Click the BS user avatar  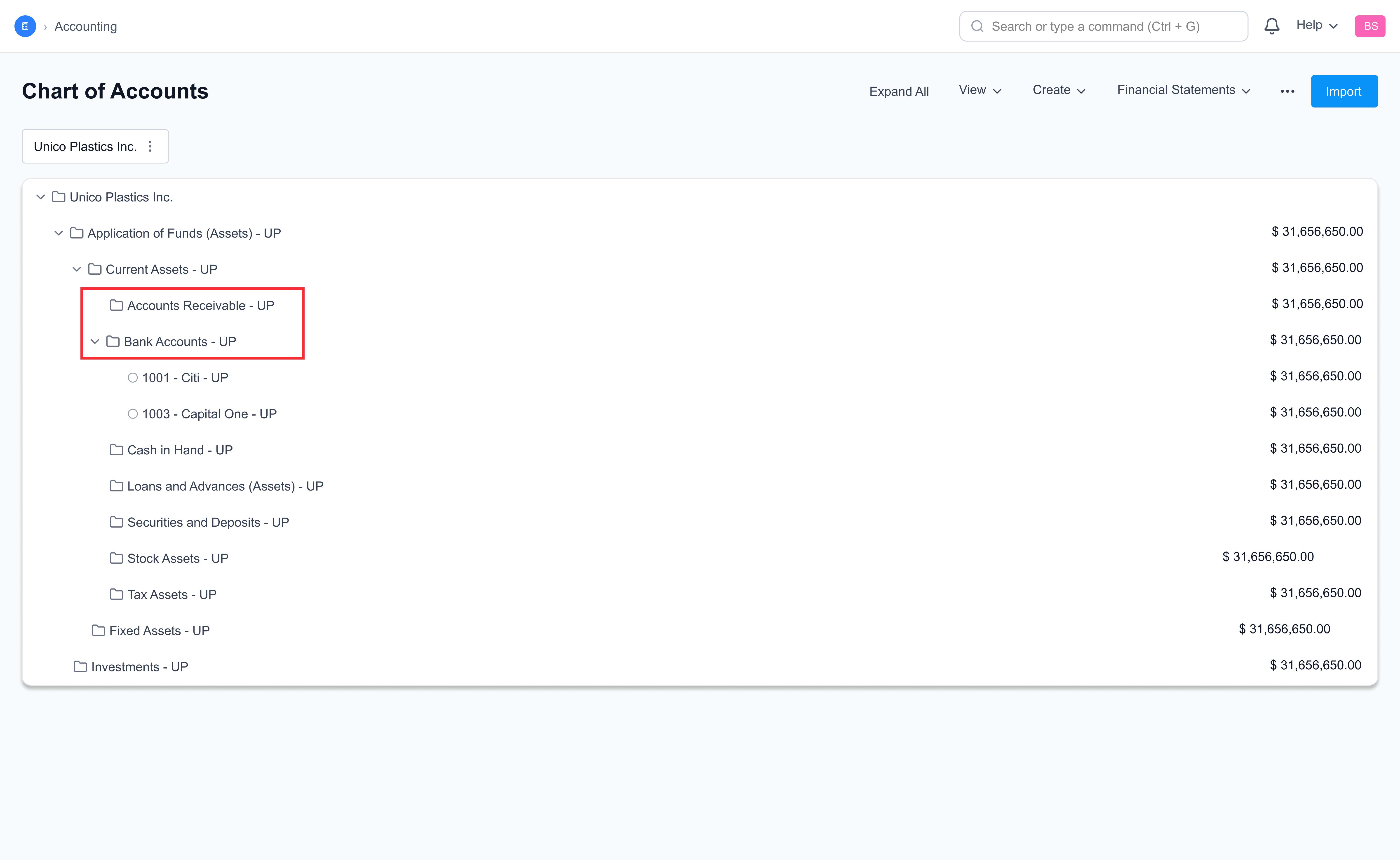(x=1370, y=26)
